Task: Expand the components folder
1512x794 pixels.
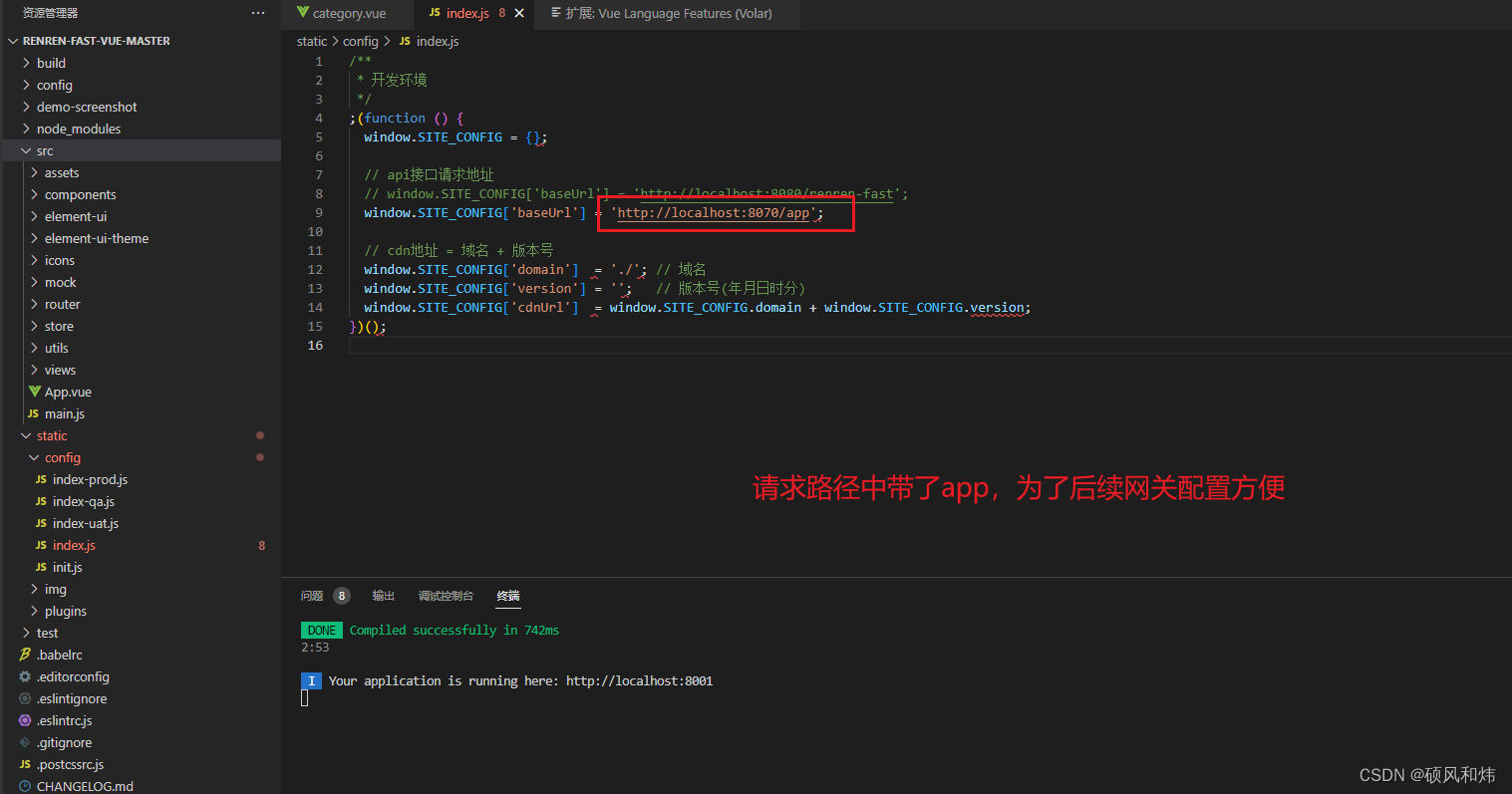Action: point(80,194)
